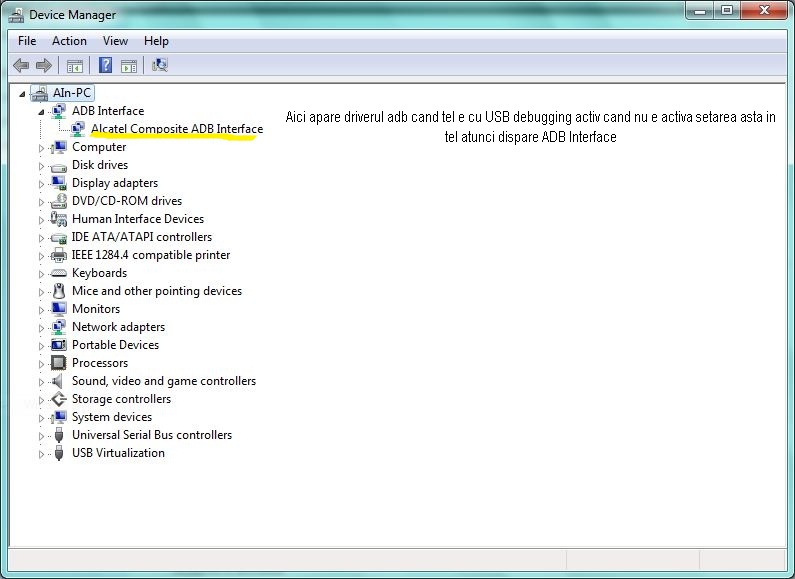
Task: Click the Human Interface Devices icon
Action: [59, 219]
